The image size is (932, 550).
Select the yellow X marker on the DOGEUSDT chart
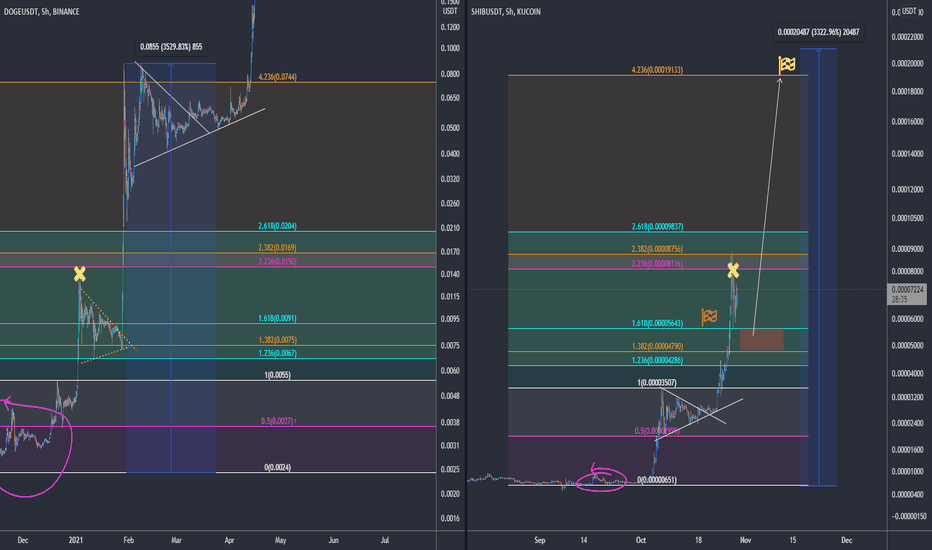pyautogui.click(x=80, y=274)
